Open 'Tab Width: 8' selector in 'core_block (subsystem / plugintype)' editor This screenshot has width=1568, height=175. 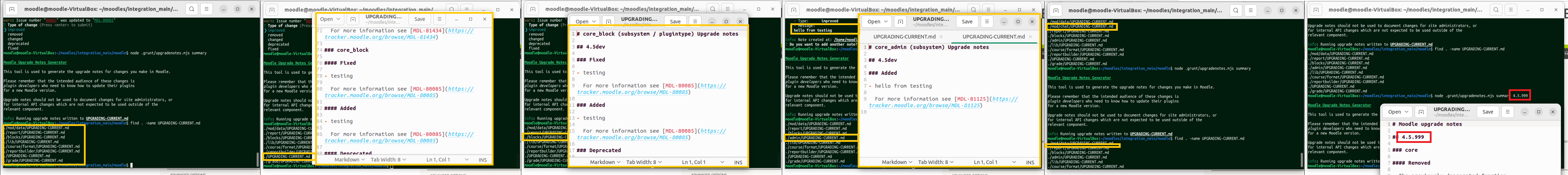coord(644,162)
